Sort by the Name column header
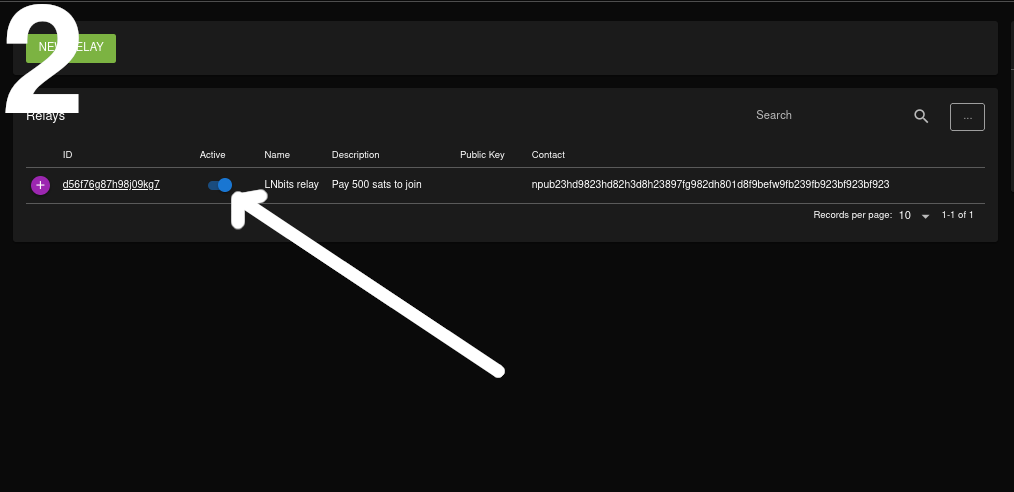Screen dimensions: 1014x492 pyautogui.click(x=277, y=155)
